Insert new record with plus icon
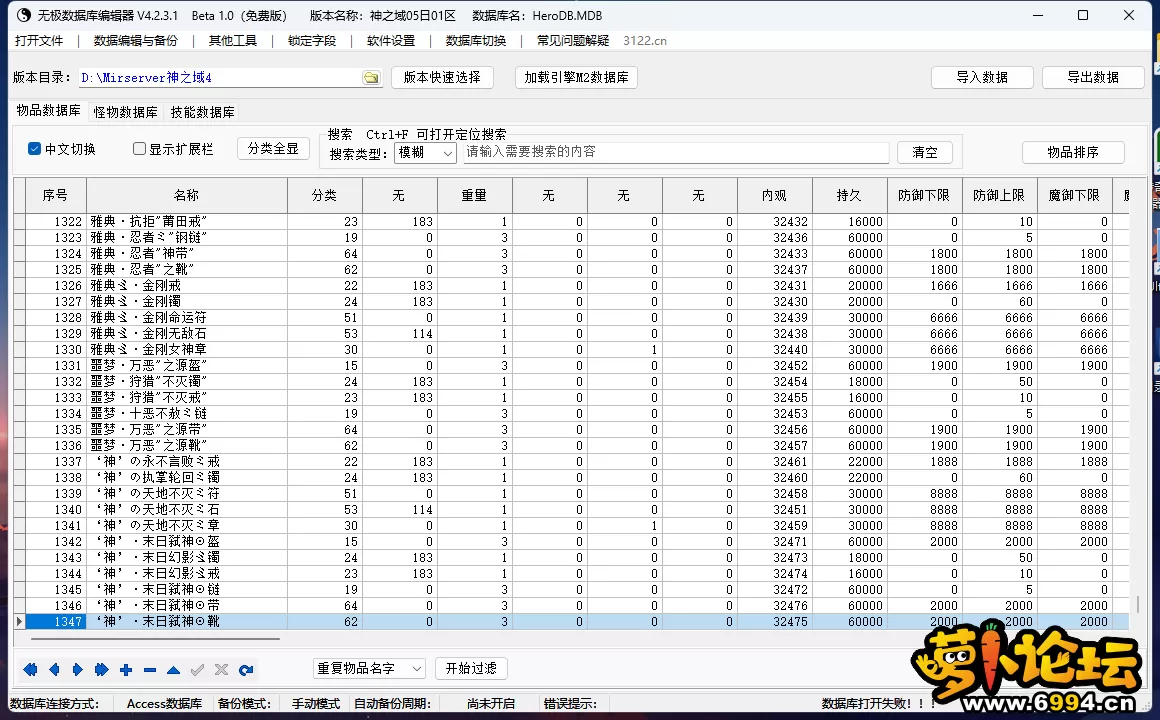Image resolution: width=1160 pixels, height=720 pixels. coord(126,670)
